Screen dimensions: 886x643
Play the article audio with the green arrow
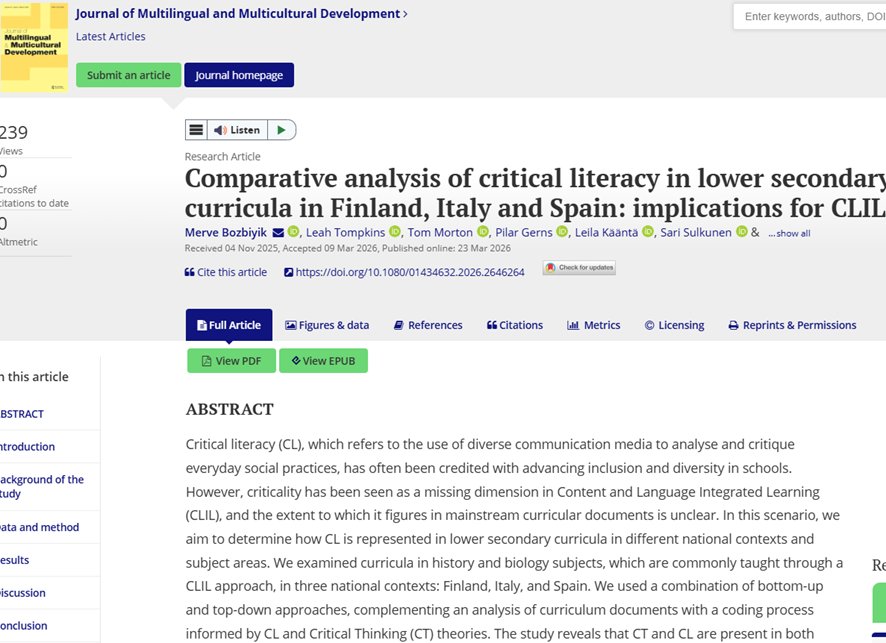[x=281, y=130]
